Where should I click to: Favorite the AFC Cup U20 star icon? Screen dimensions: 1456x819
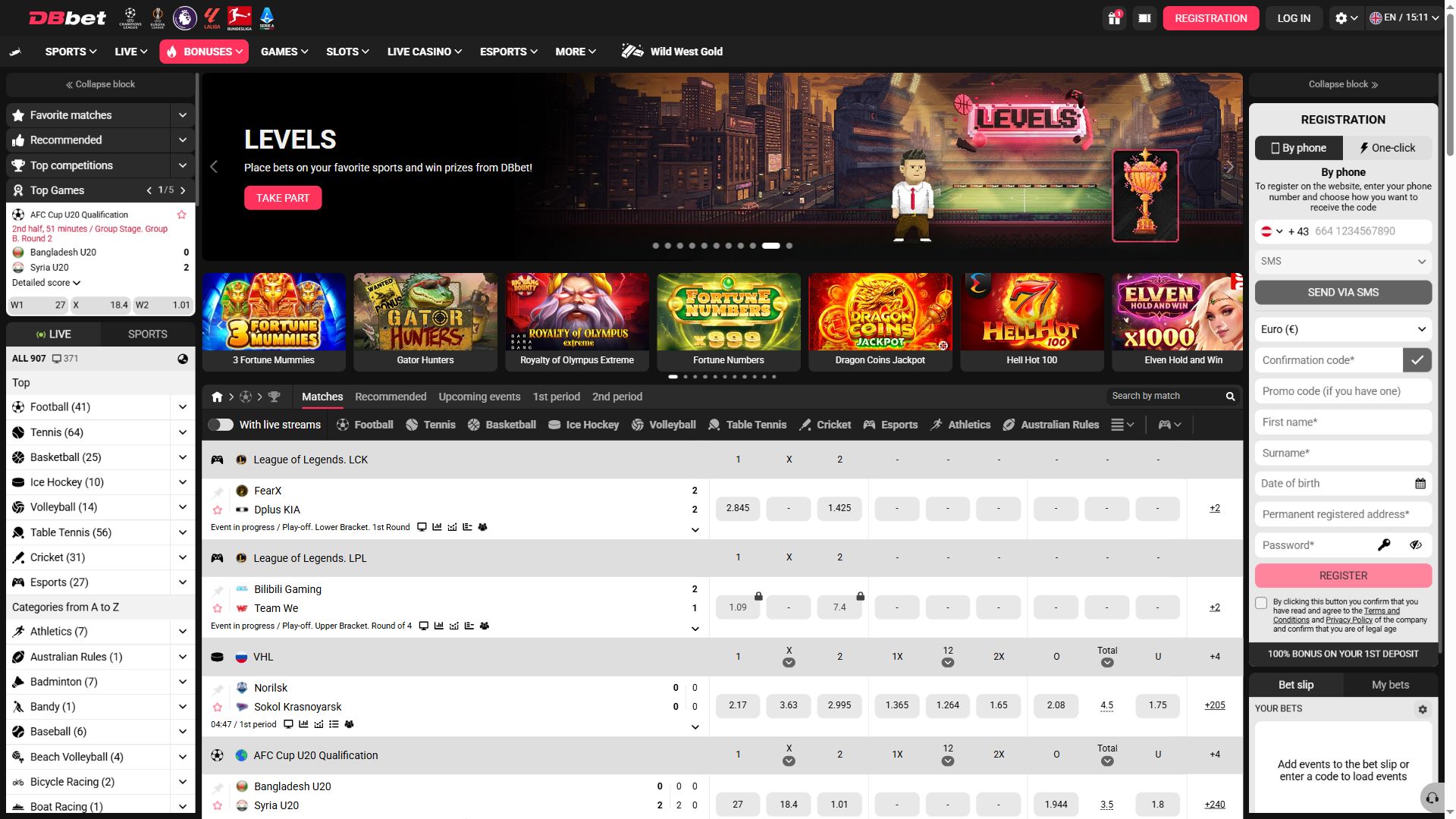click(x=181, y=215)
